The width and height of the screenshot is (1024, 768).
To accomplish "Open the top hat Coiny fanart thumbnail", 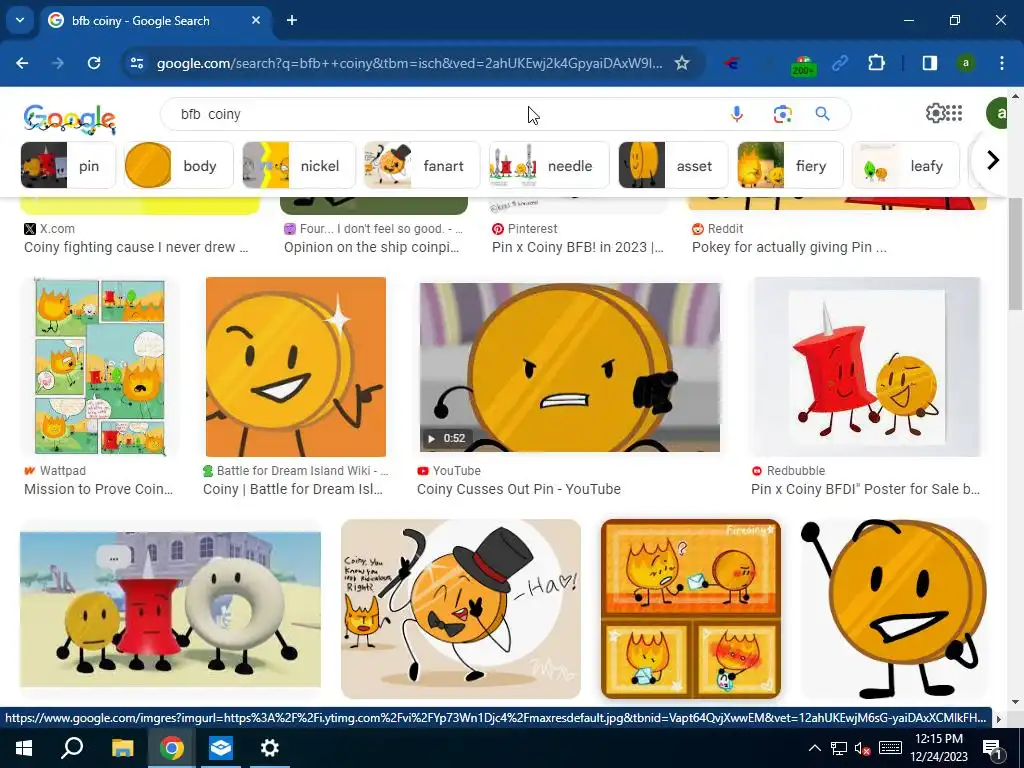I will [x=460, y=609].
